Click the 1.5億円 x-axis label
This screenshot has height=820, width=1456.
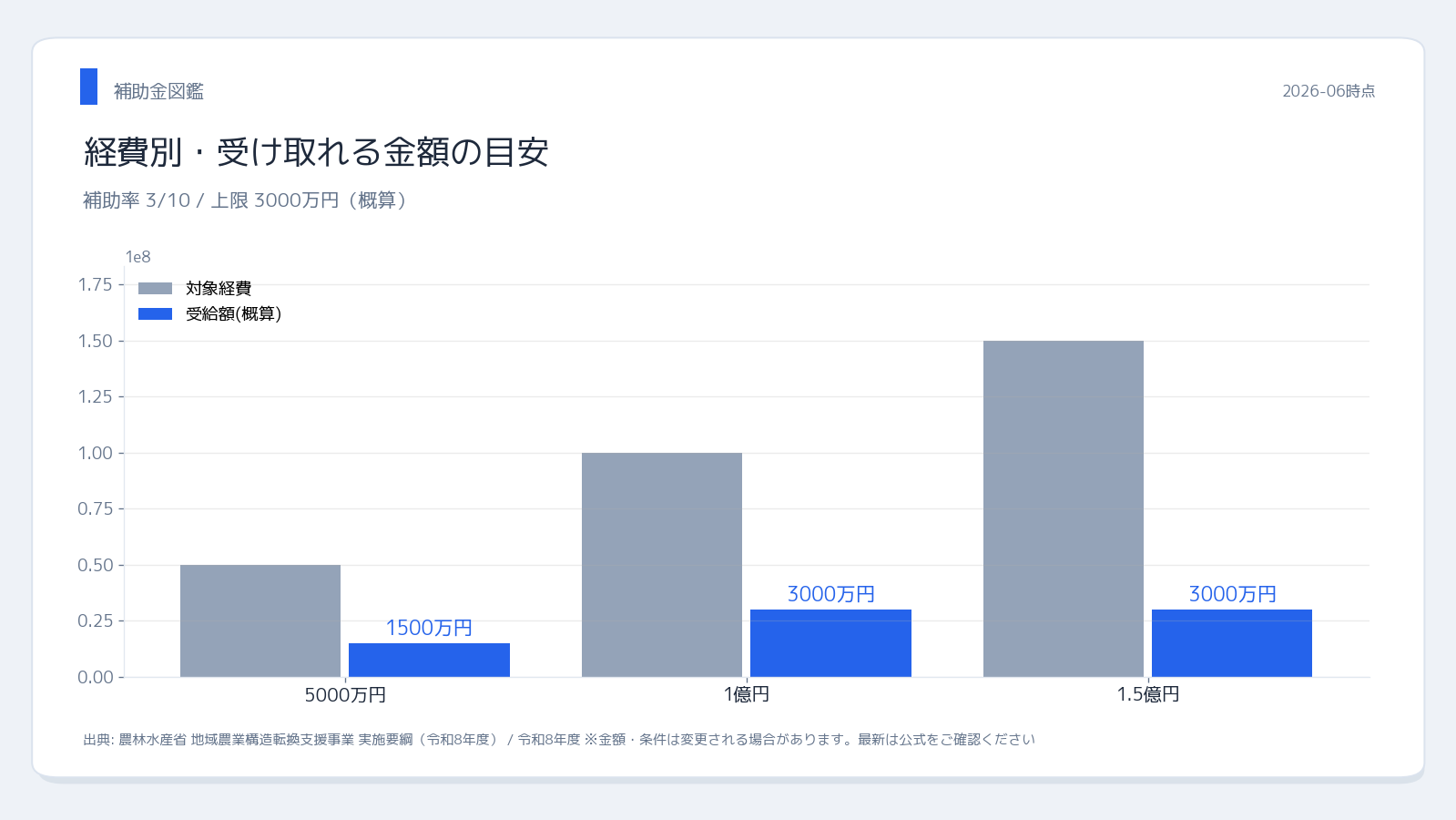tap(1148, 695)
